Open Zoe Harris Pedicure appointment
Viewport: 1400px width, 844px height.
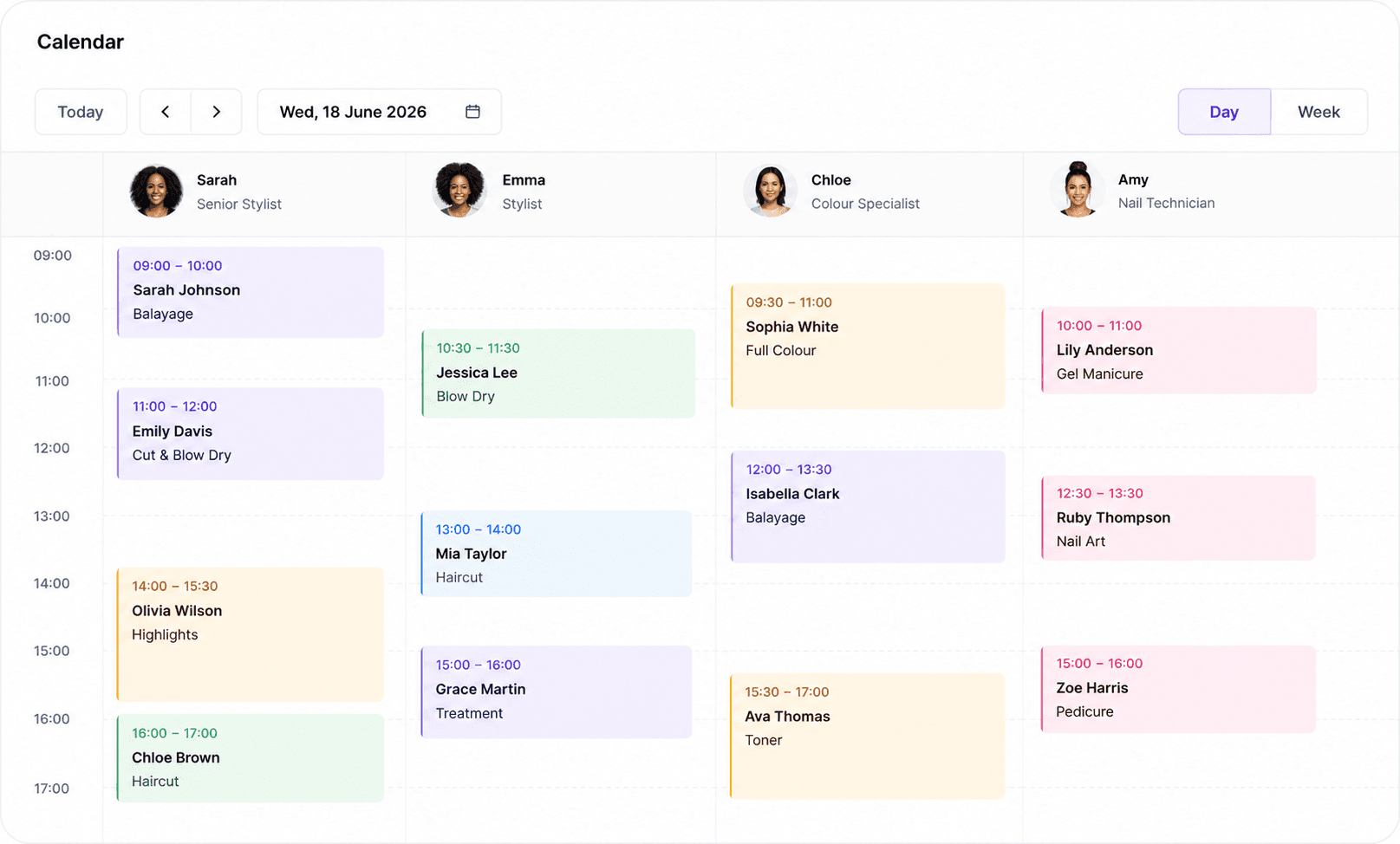pyautogui.click(x=1178, y=689)
